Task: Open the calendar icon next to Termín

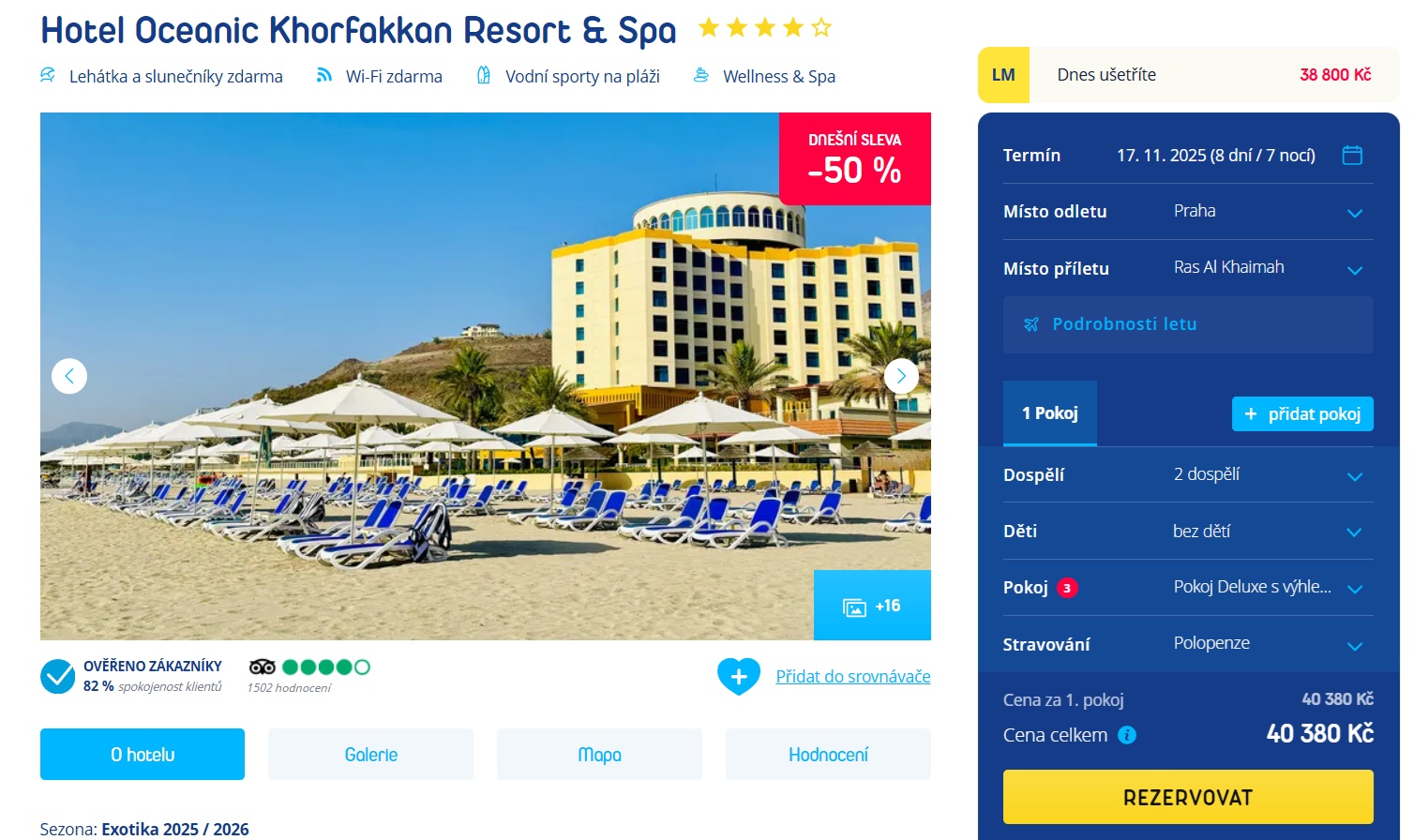Action: pos(1352,156)
